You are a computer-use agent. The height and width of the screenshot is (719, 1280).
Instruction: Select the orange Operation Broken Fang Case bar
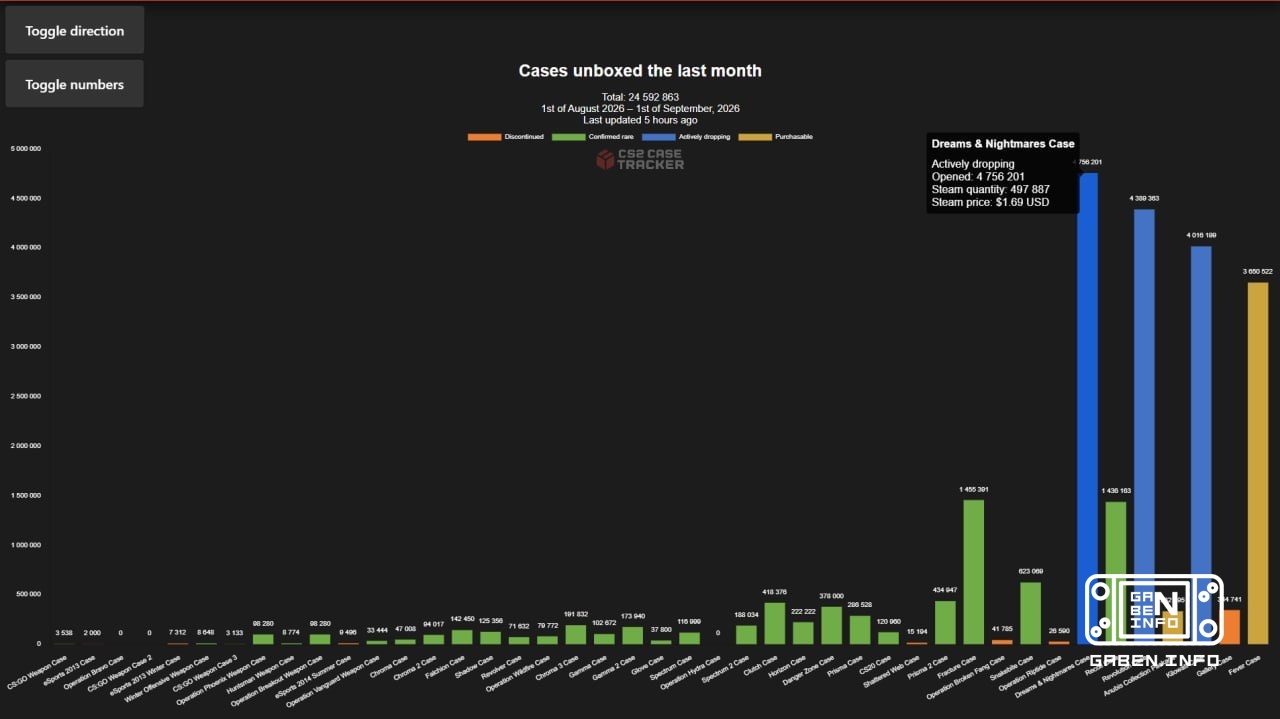(x=1002, y=642)
